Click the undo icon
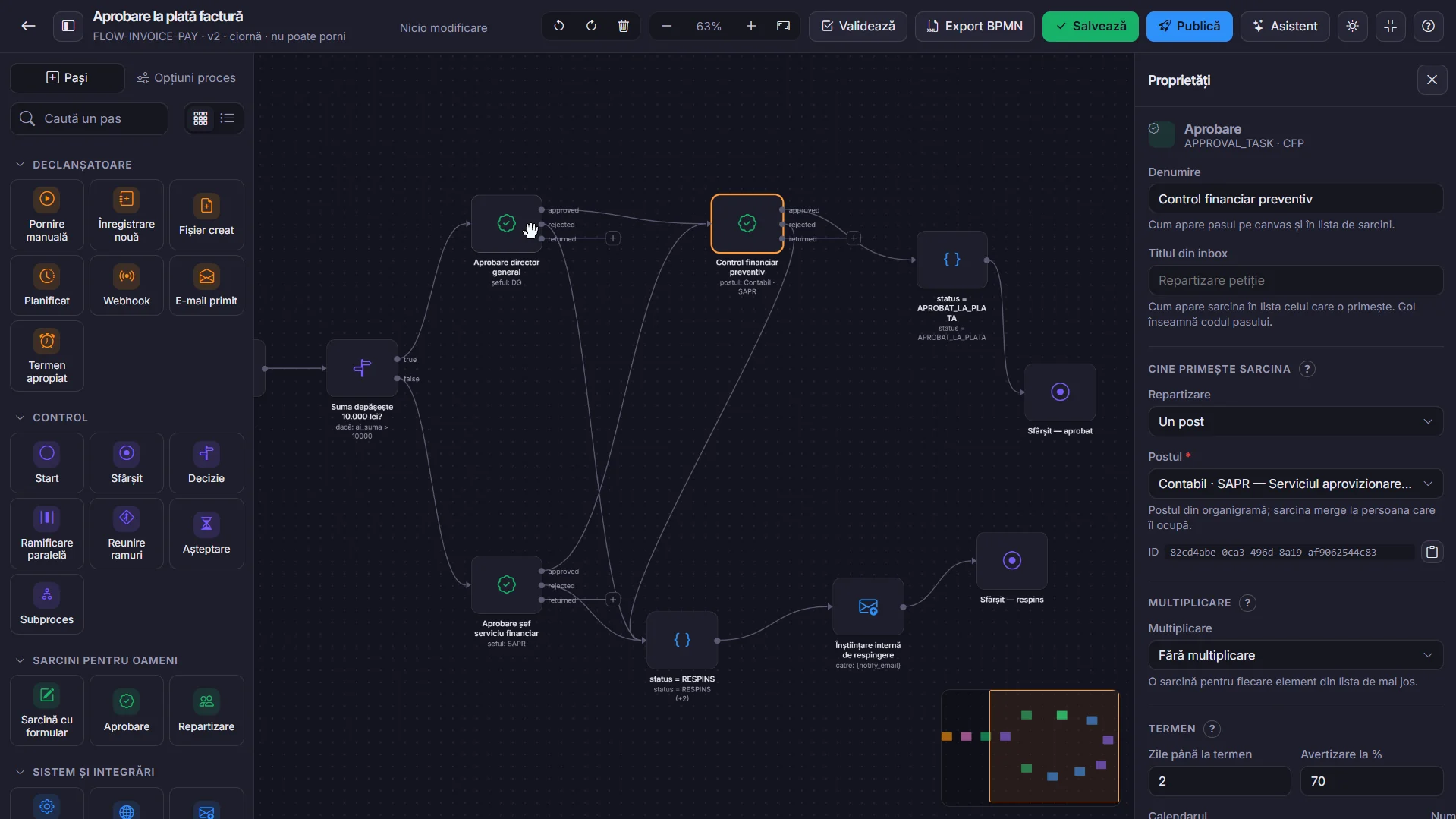The width and height of the screenshot is (1456, 819). [x=559, y=26]
